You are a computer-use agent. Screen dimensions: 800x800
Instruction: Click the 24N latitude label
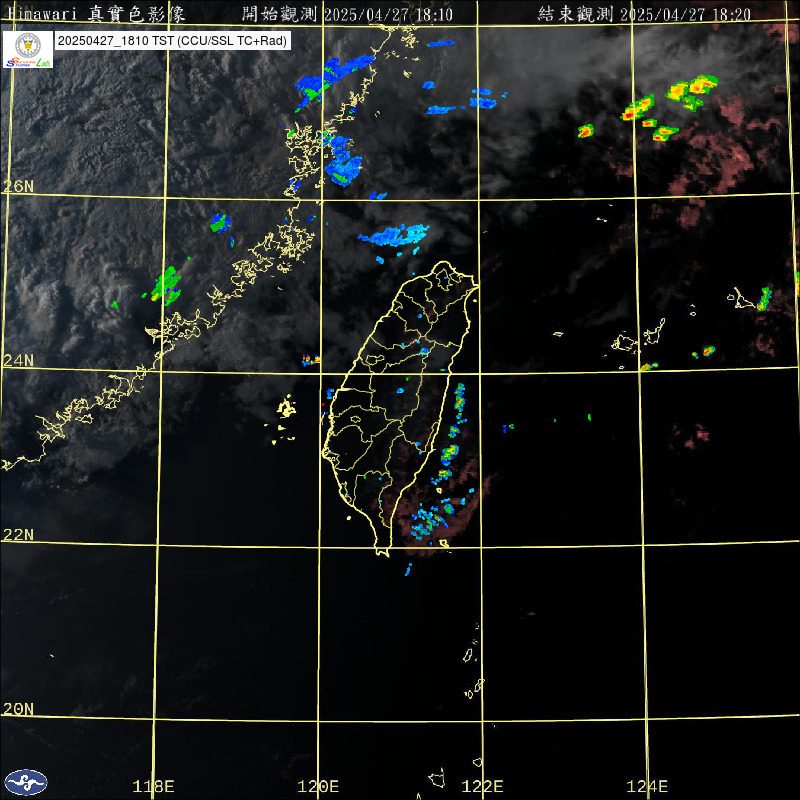(x=18, y=361)
